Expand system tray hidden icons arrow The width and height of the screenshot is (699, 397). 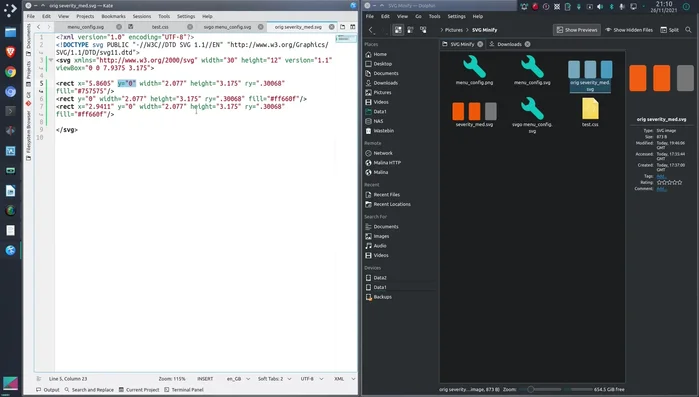click(644, 7)
